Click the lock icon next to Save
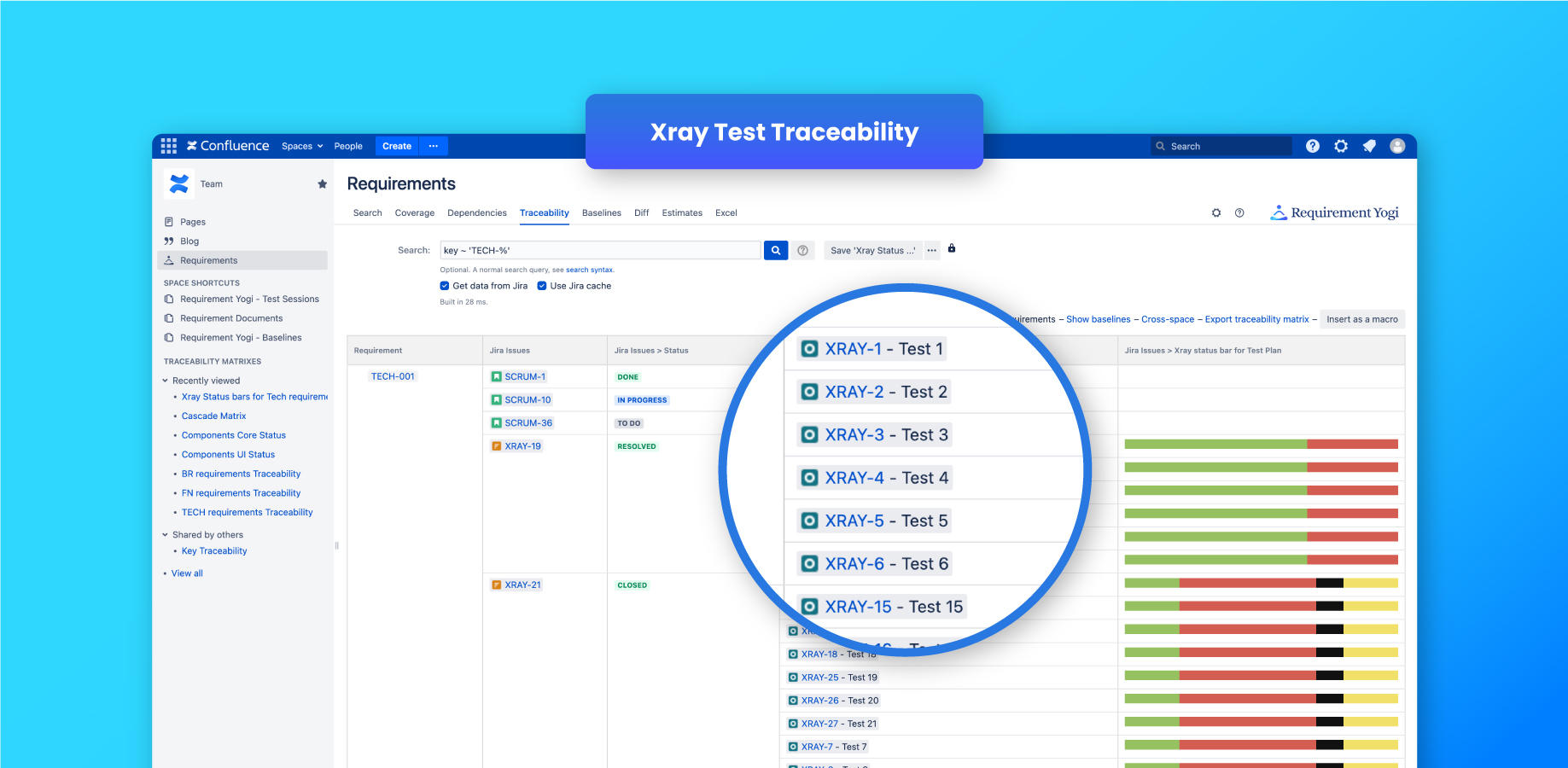 (952, 248)
